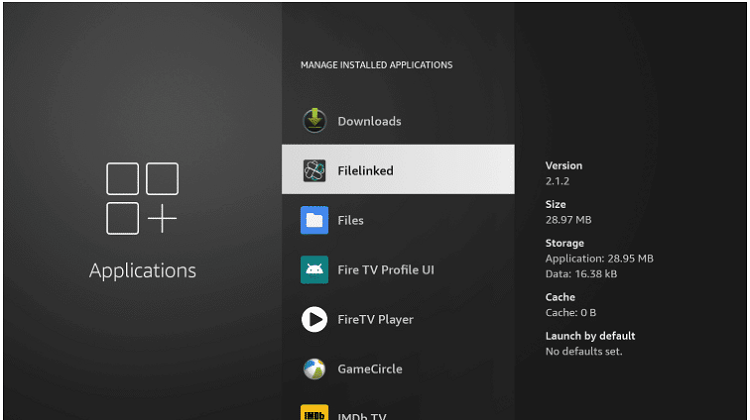Click Launch by default heading
750x420 pixels.
tap(590, 336)
